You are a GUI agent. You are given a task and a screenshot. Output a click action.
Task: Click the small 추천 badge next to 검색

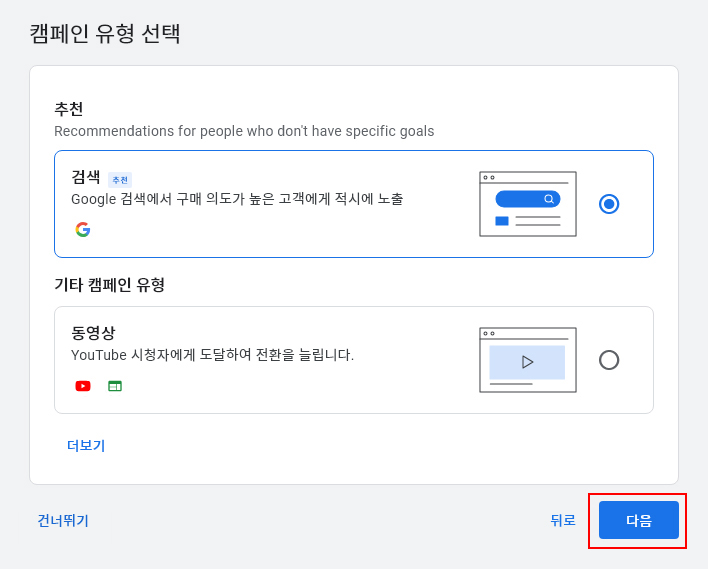pyautogui.click(x=120, y=180)
